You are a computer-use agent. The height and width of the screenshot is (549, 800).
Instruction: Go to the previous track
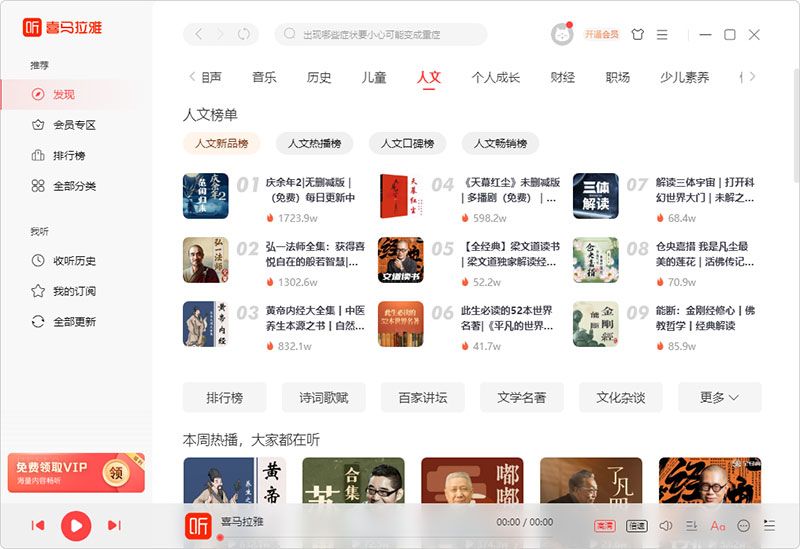pos(38,525)
